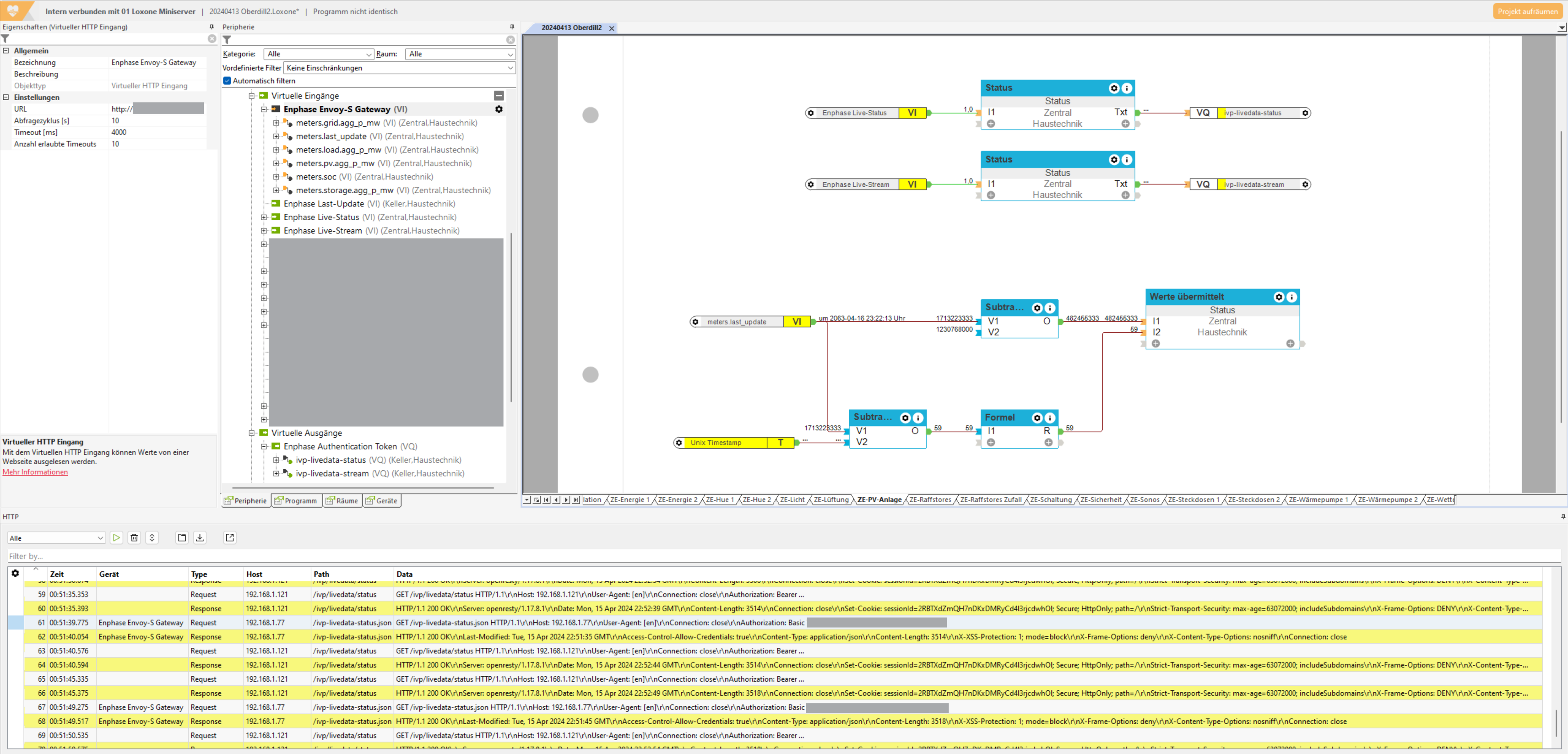Clear the HTTP log using the trash icon
This screenshot has height=754, width=1568.
tap(134, 537)
